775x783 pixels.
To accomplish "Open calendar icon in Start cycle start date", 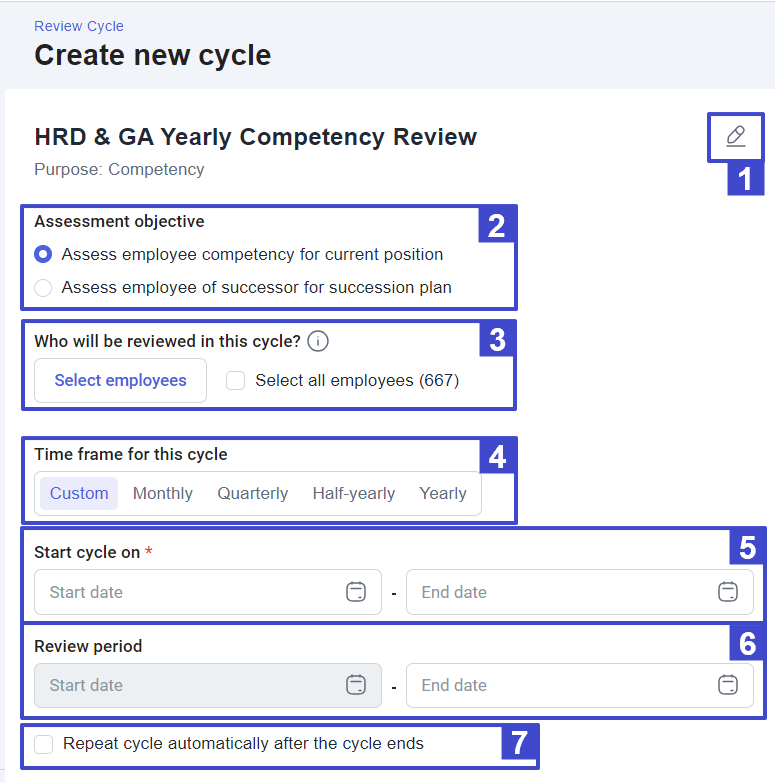I will pos(356,592).
